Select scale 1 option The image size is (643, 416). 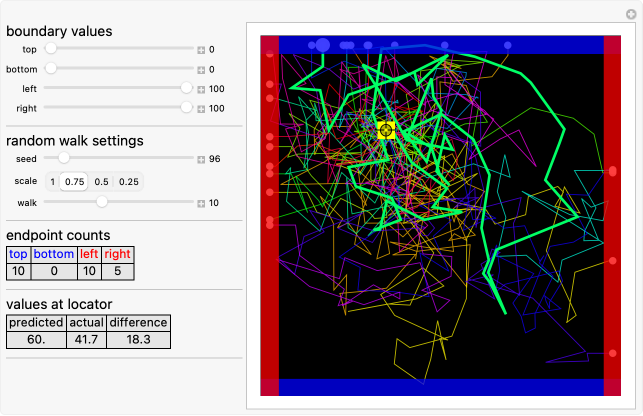click(52, 182)
